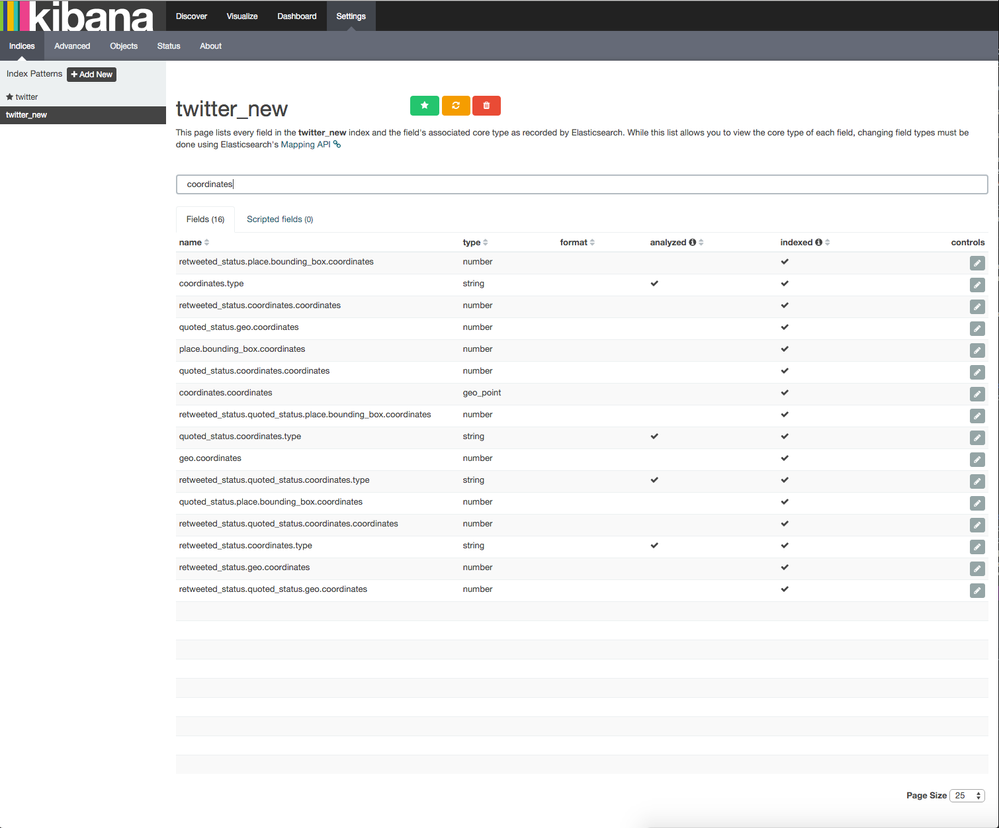Edit the coordinates.type field with its pencil icon
Image resolution: width=999 pixels, height=828 pixels.
coord(977,284)
